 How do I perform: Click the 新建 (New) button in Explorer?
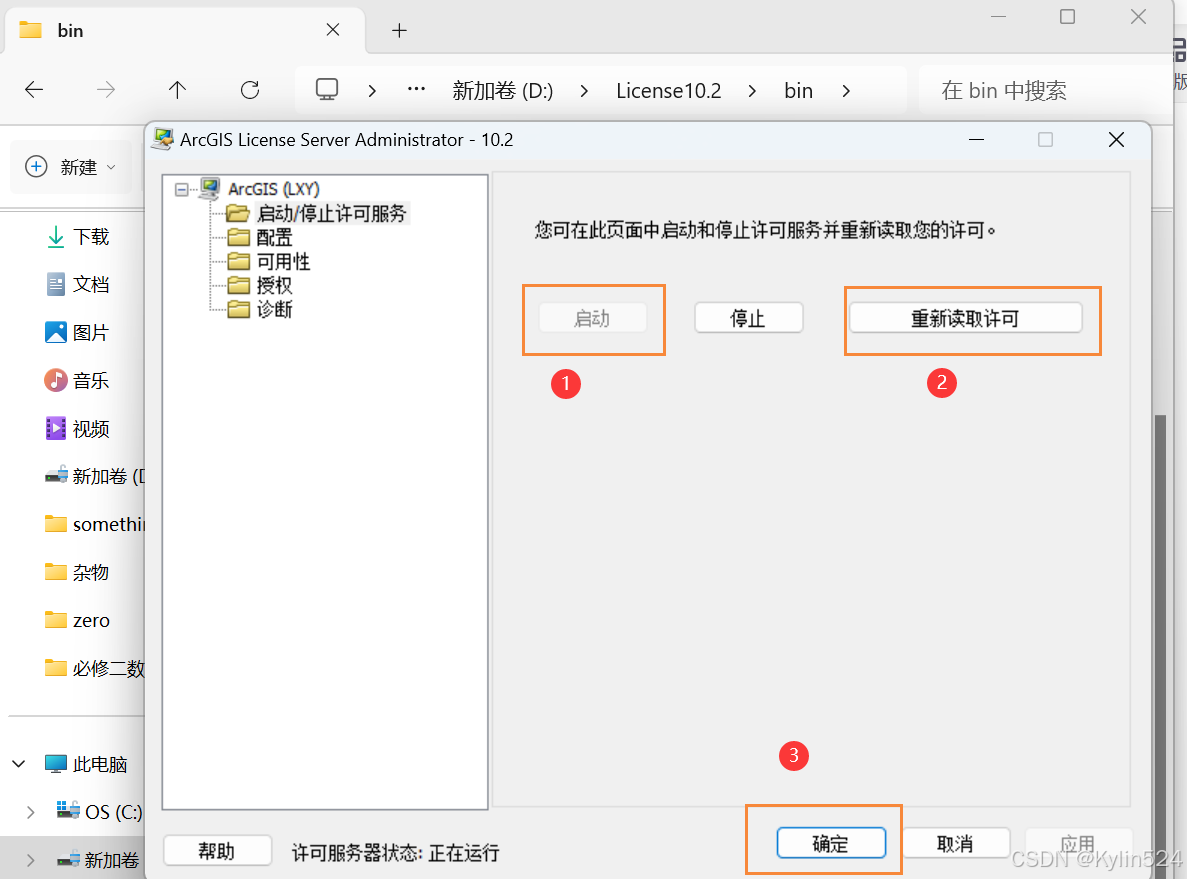click(70, 167)
